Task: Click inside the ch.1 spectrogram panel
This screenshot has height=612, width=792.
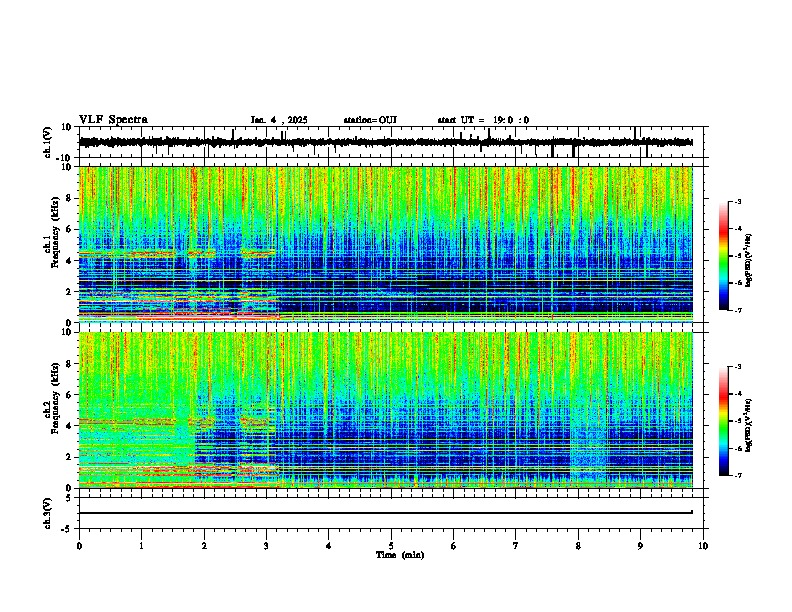Action: 385,244
